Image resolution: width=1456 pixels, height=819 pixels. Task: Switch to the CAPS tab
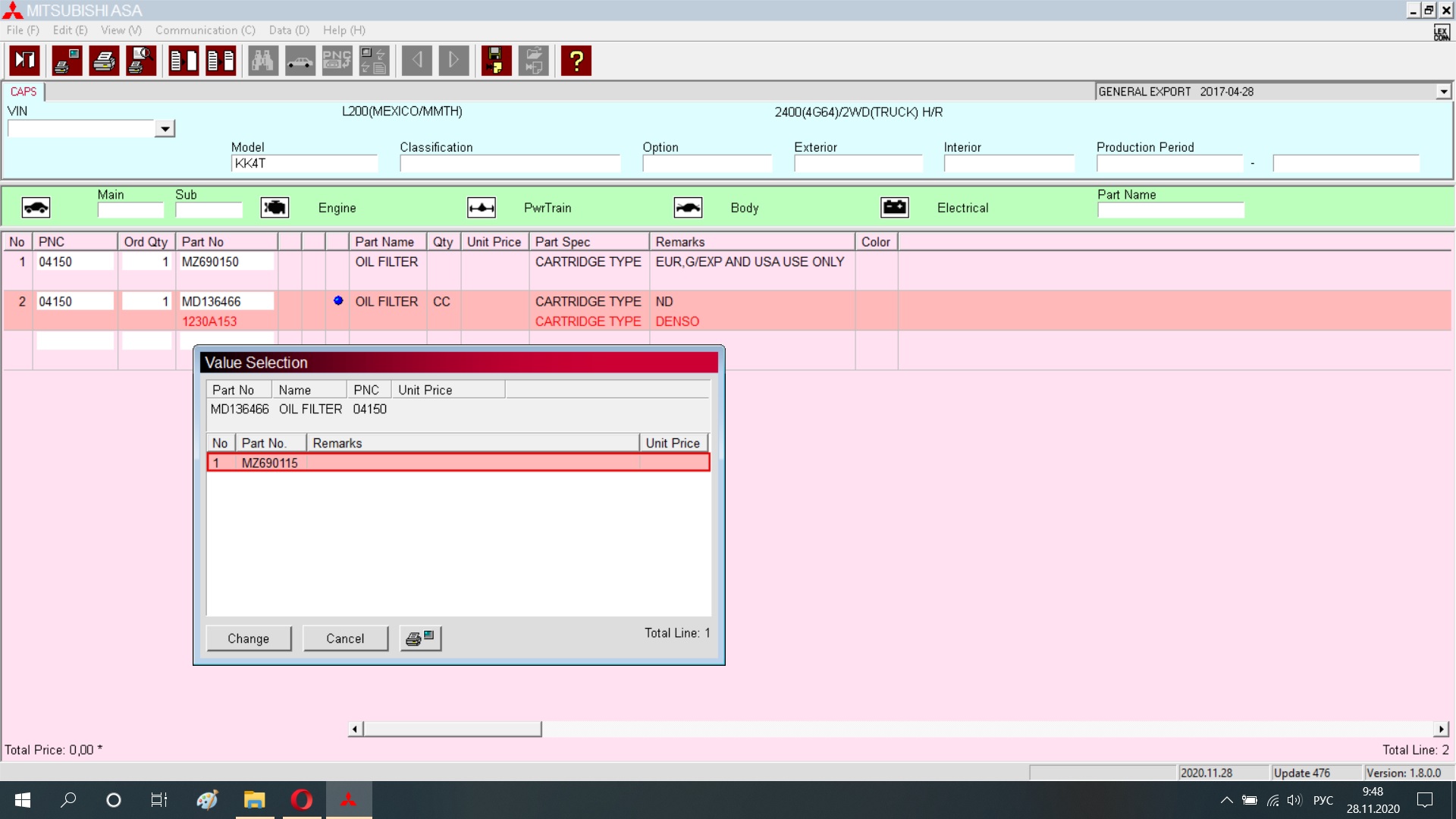click(x=24, y=92)
